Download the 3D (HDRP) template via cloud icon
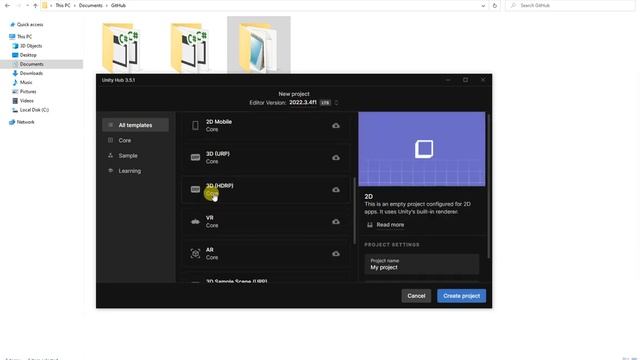 [x=336, y=189]
